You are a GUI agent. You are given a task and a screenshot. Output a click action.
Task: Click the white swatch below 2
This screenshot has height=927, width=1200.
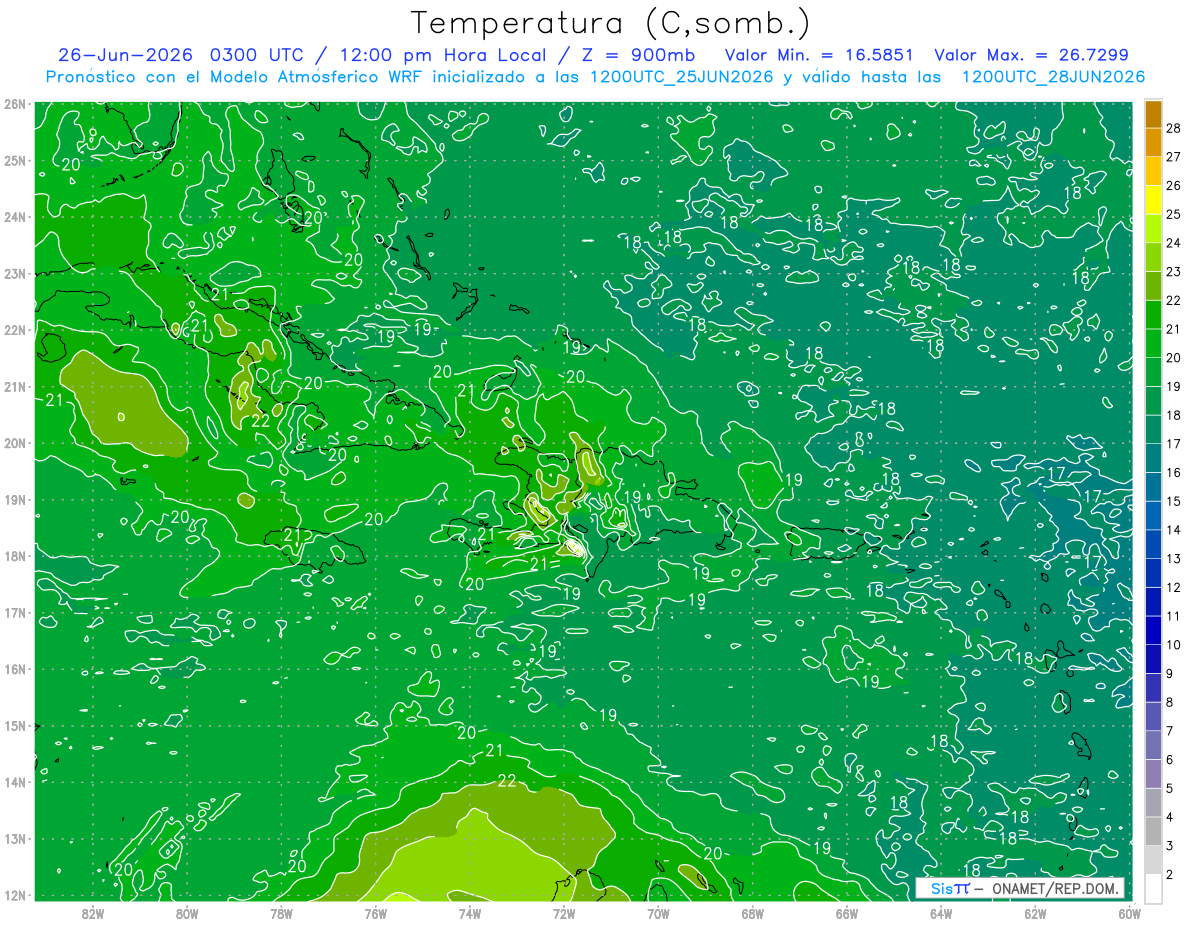(1153, 888)
